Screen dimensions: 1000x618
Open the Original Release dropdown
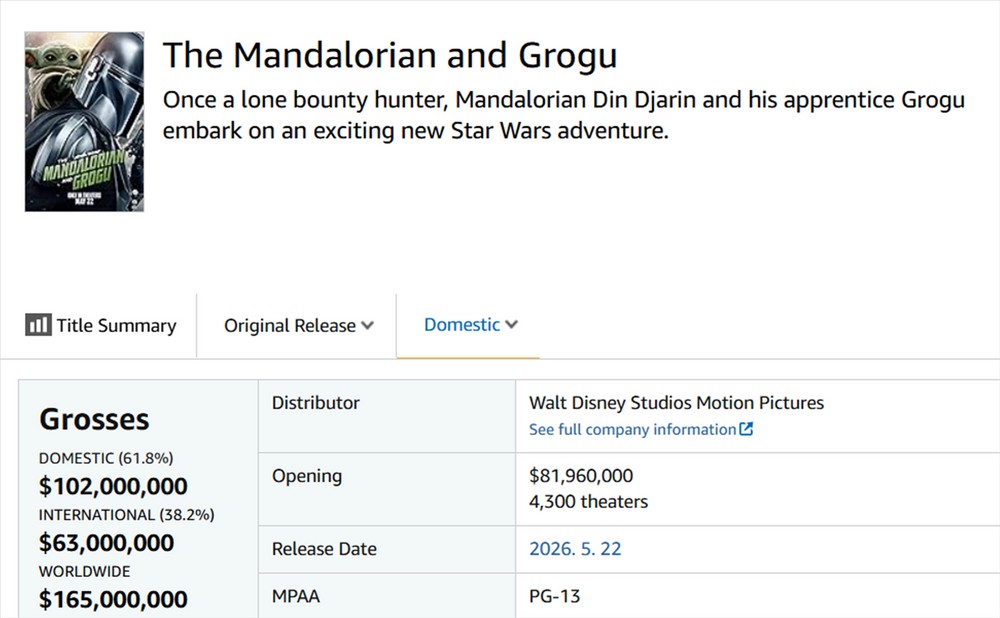pyautogui.click(x=298, y=325)
